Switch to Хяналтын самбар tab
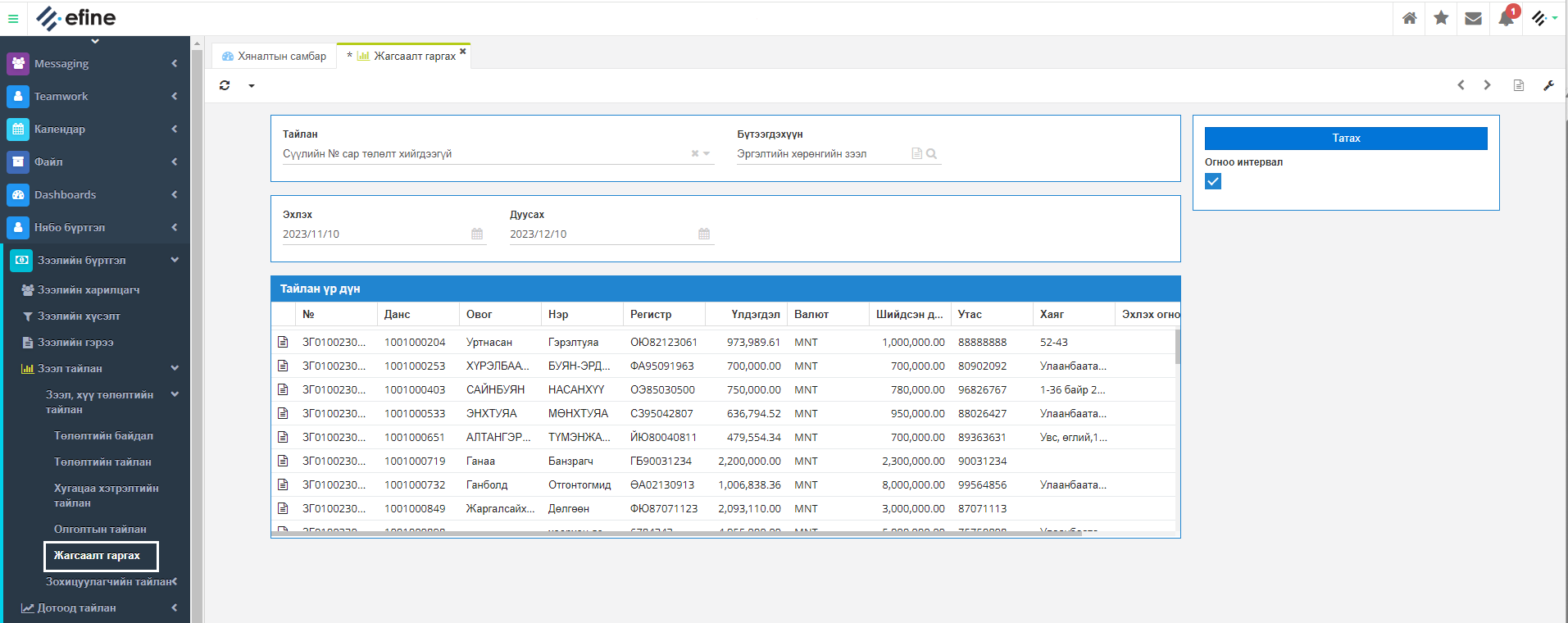The image size is (1568, 623). click(x=275, y=56)
